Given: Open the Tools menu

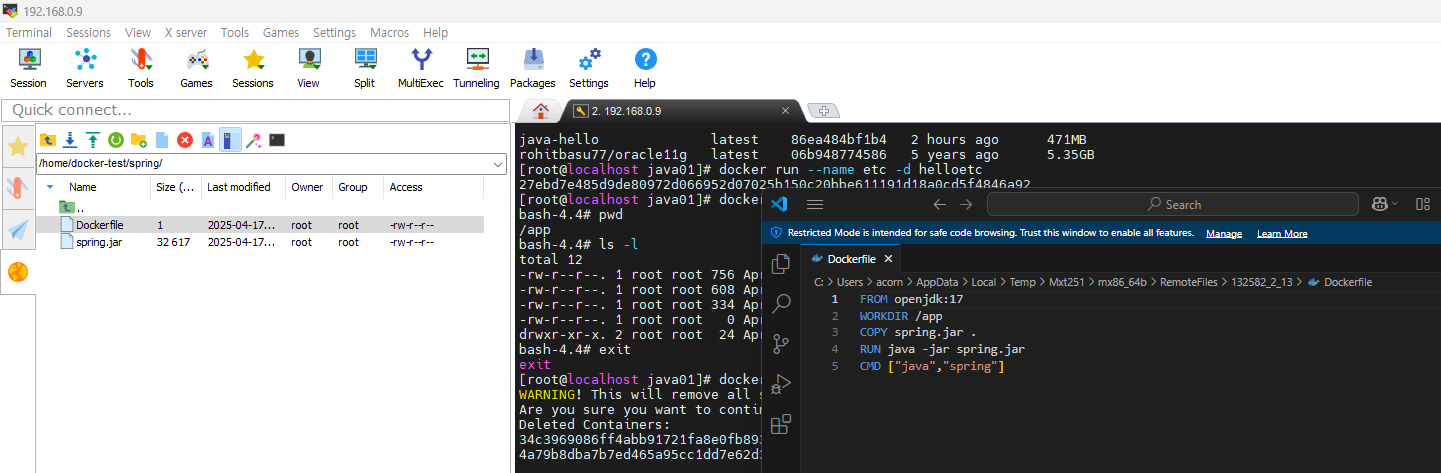Looking at the screenshot, I should click(235, 33).
